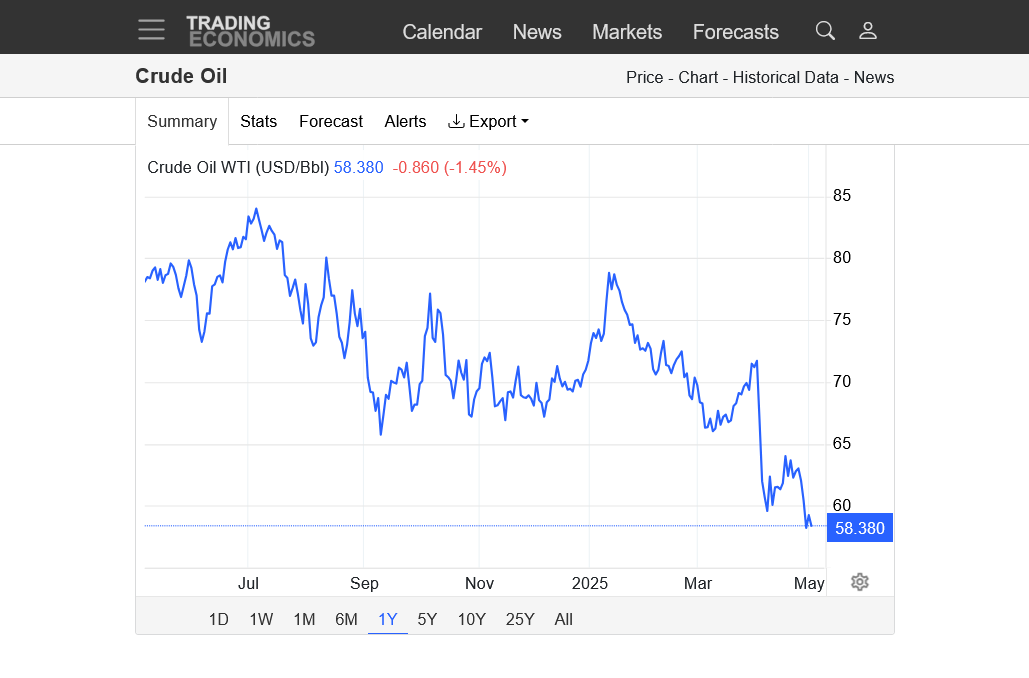Switch to the Stats tab
This screenshot has width=1029, height=678.
[x=258, y=121]
